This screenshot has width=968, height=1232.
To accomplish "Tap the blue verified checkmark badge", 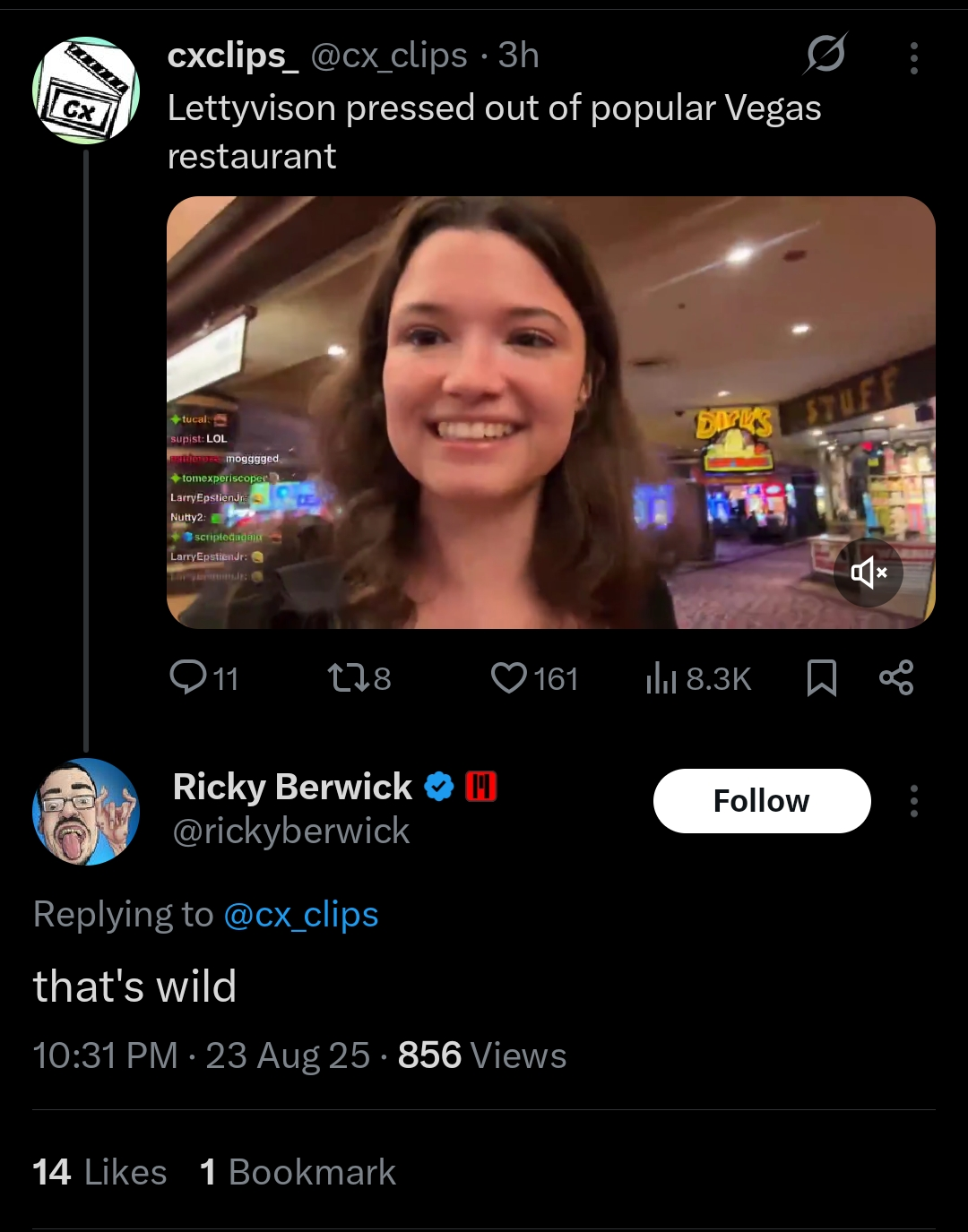I will click(x=438, y=787).
